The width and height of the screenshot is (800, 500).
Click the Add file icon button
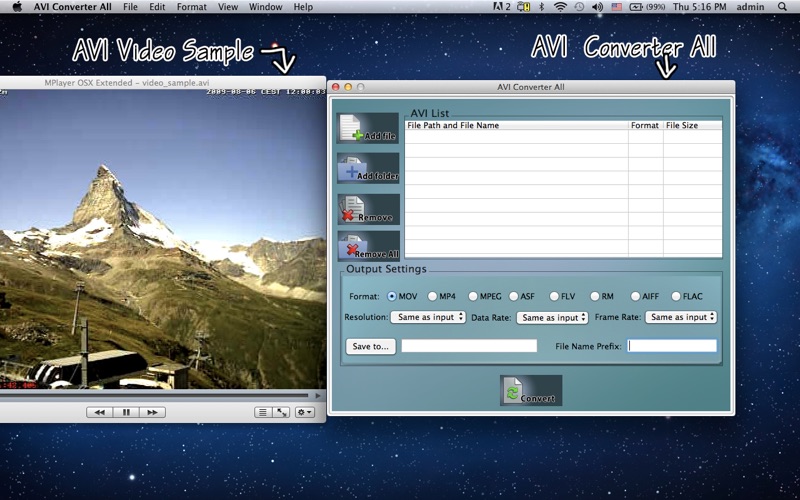pos(368,128)
